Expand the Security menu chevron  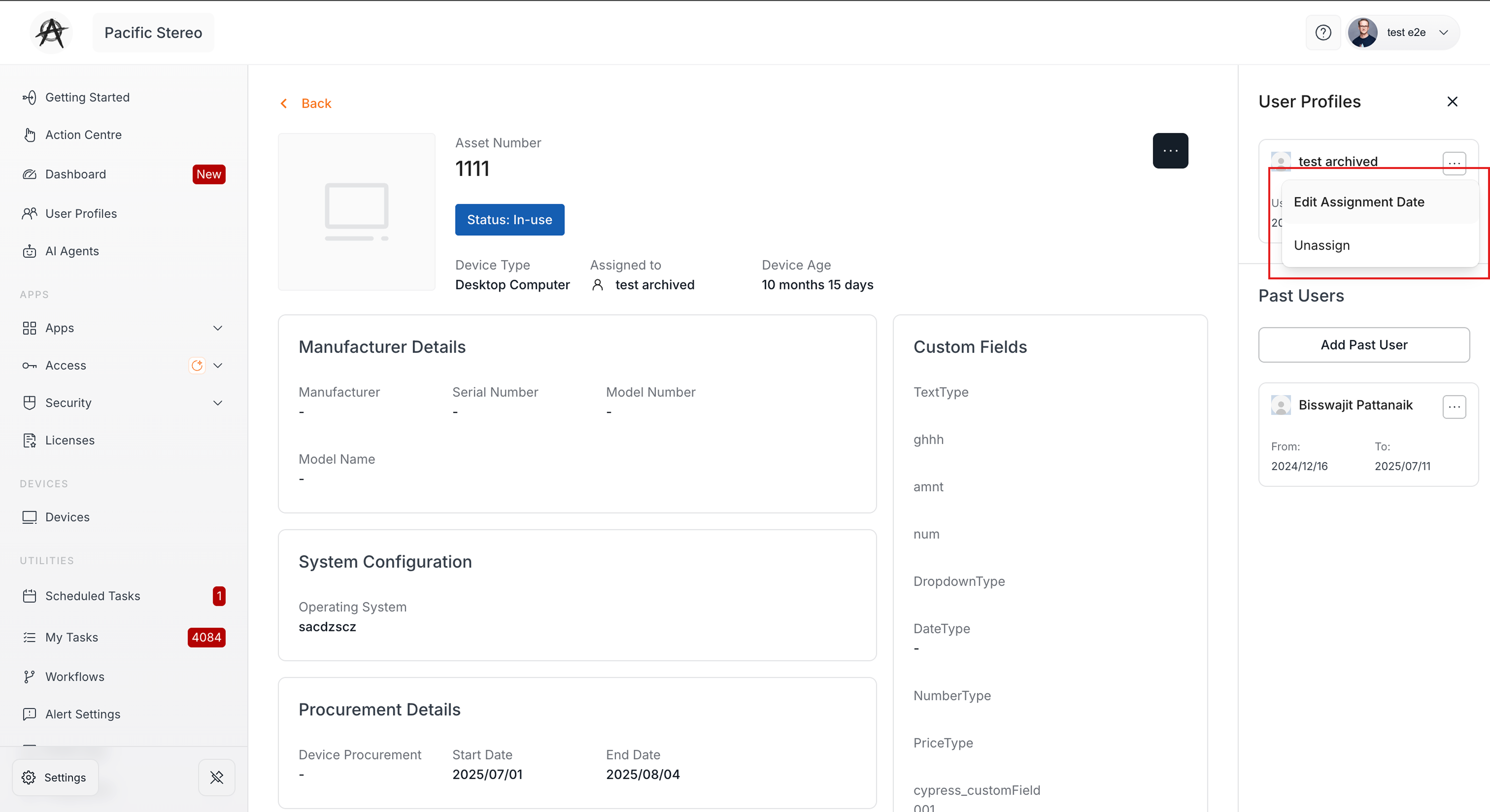[x=218, y=403]
